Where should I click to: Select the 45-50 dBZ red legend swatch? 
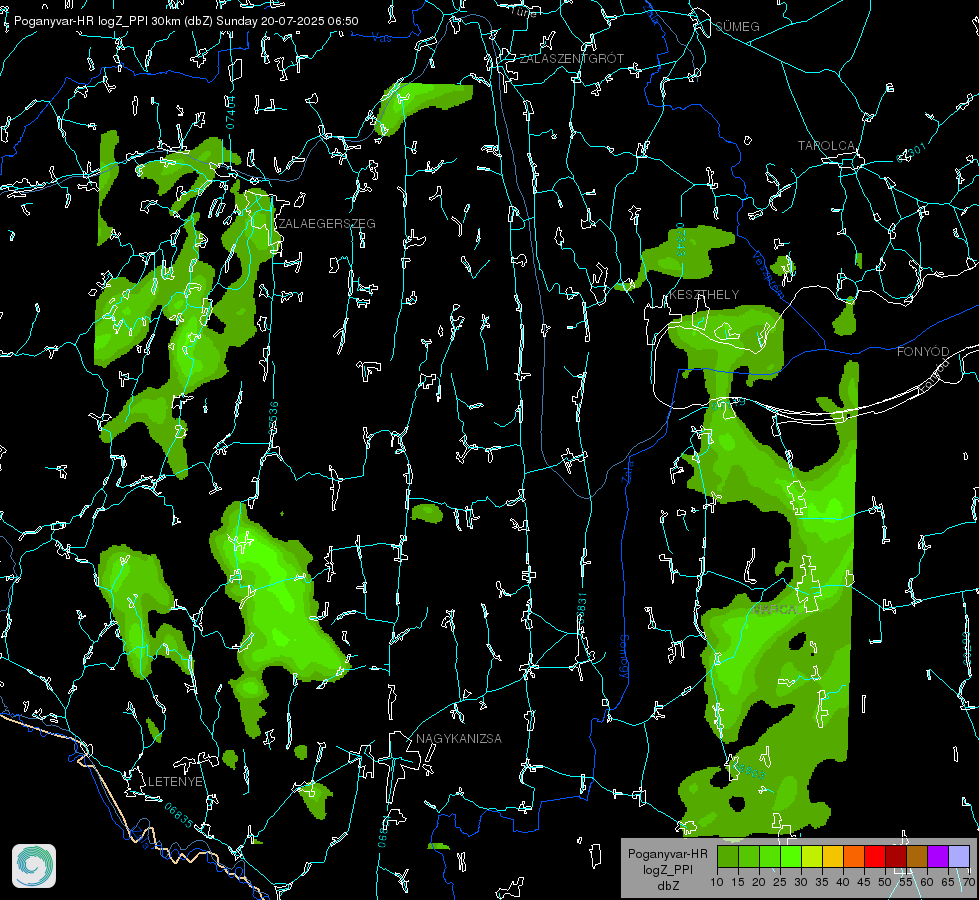[875, 856]
